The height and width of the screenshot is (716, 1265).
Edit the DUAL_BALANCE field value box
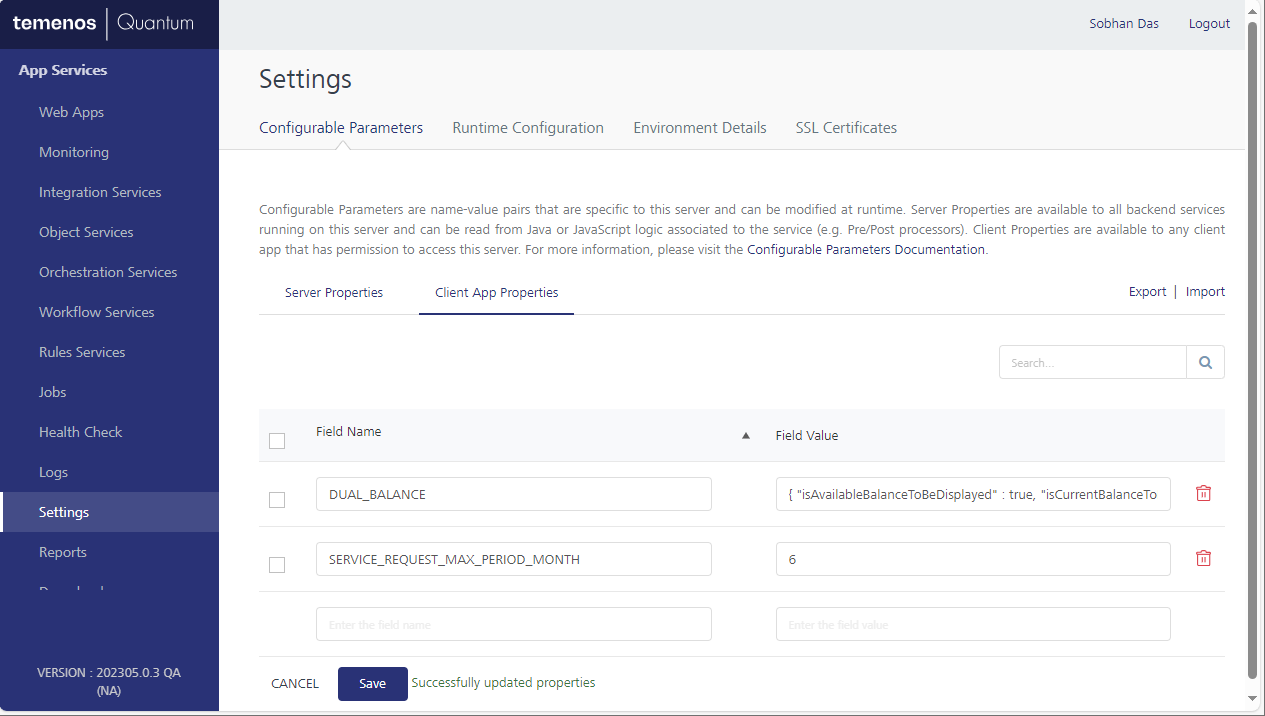[x=973, y=494]
